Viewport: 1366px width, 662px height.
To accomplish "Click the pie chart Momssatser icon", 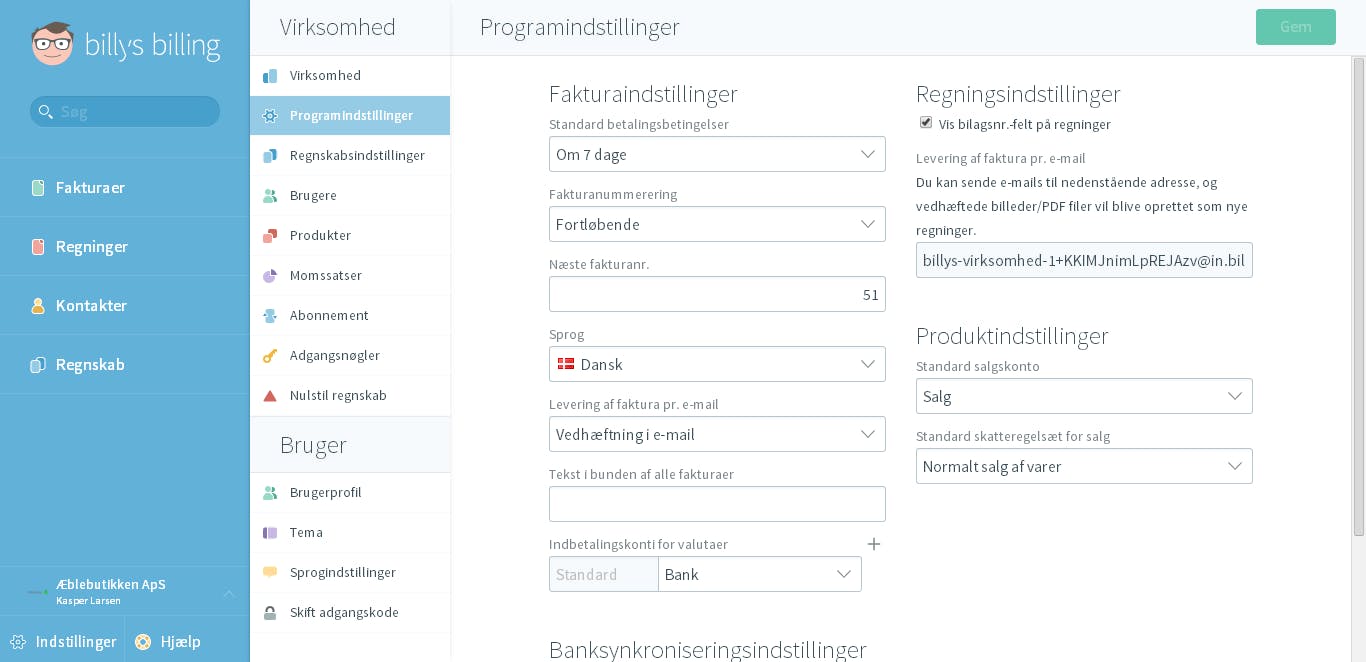I will (270, 276).
